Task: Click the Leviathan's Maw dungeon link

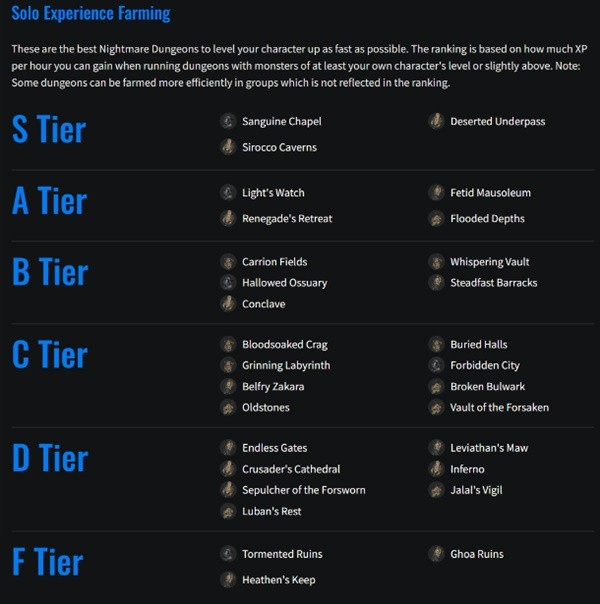Action: point(489,448)
